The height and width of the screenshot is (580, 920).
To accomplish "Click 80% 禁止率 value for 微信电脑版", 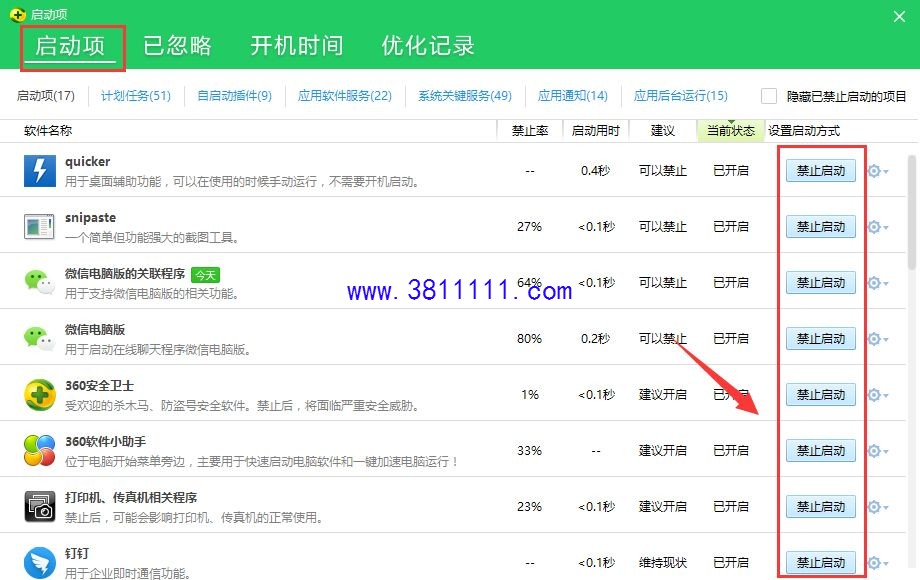I will click(x=529, y=338).
